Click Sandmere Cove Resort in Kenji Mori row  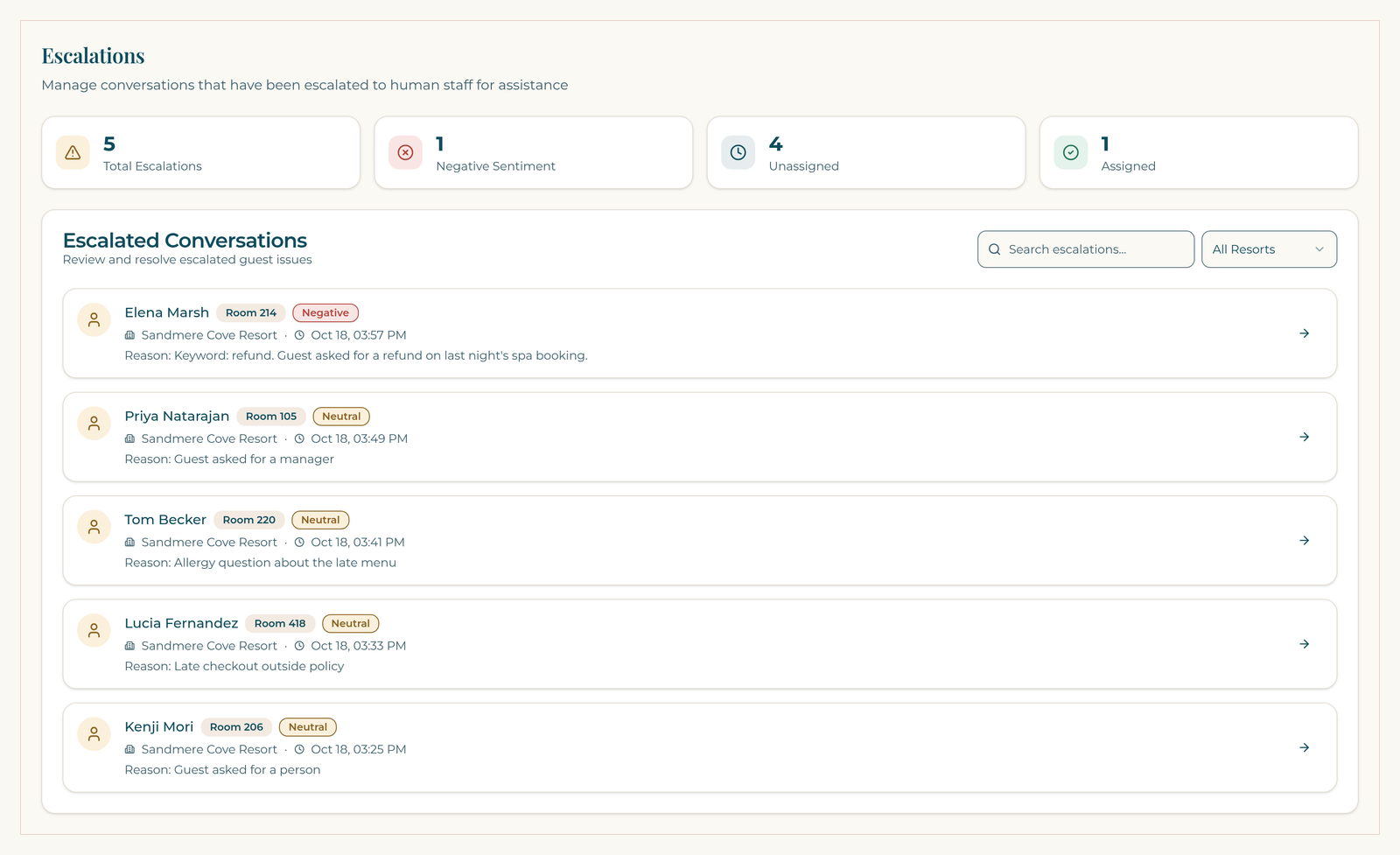tap(209, 749)
